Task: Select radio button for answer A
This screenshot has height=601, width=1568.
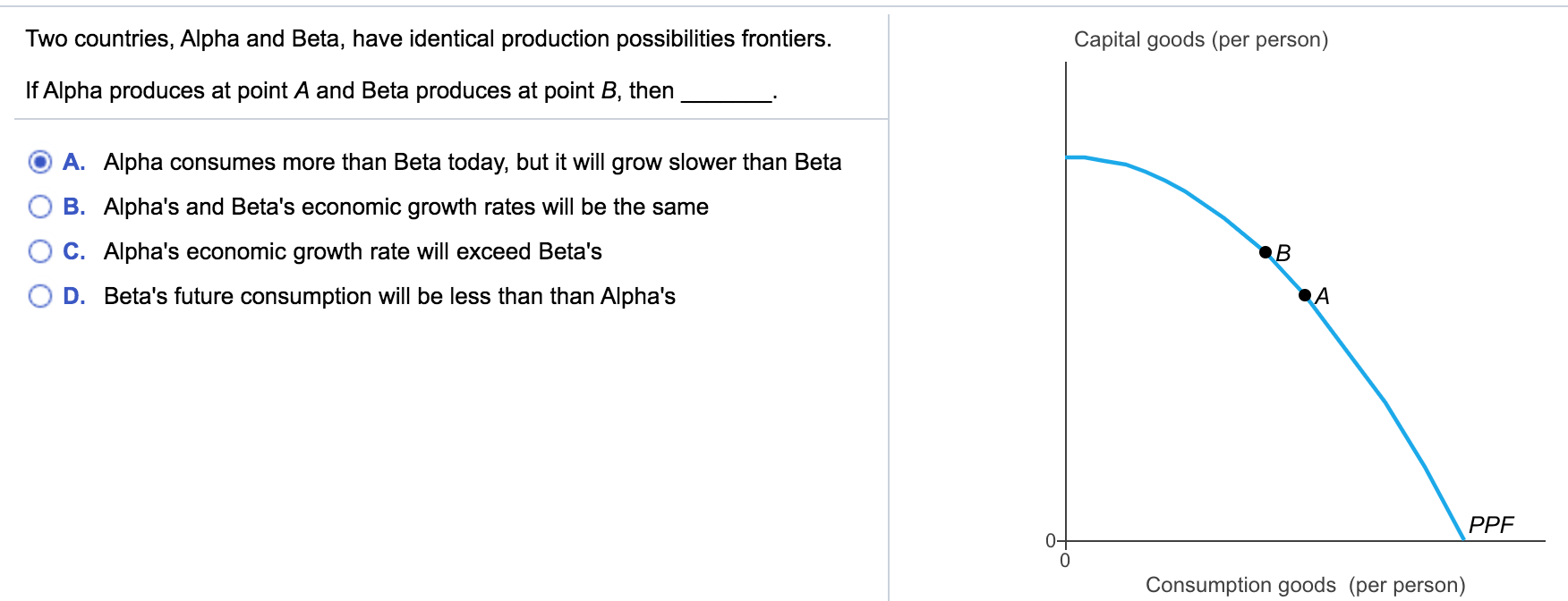Action: tap(39, 162)
